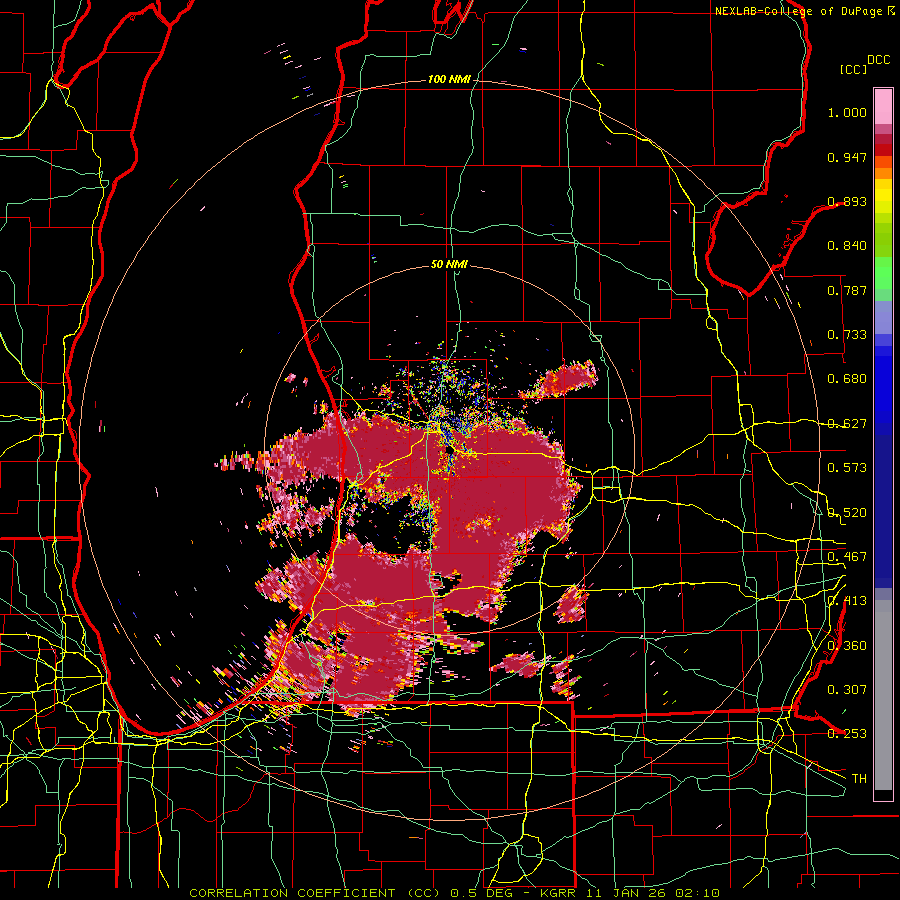The width and height of the screenshot is (900, 900).
Task: Select the 0.253 scale value
Action: coord(847,734)
